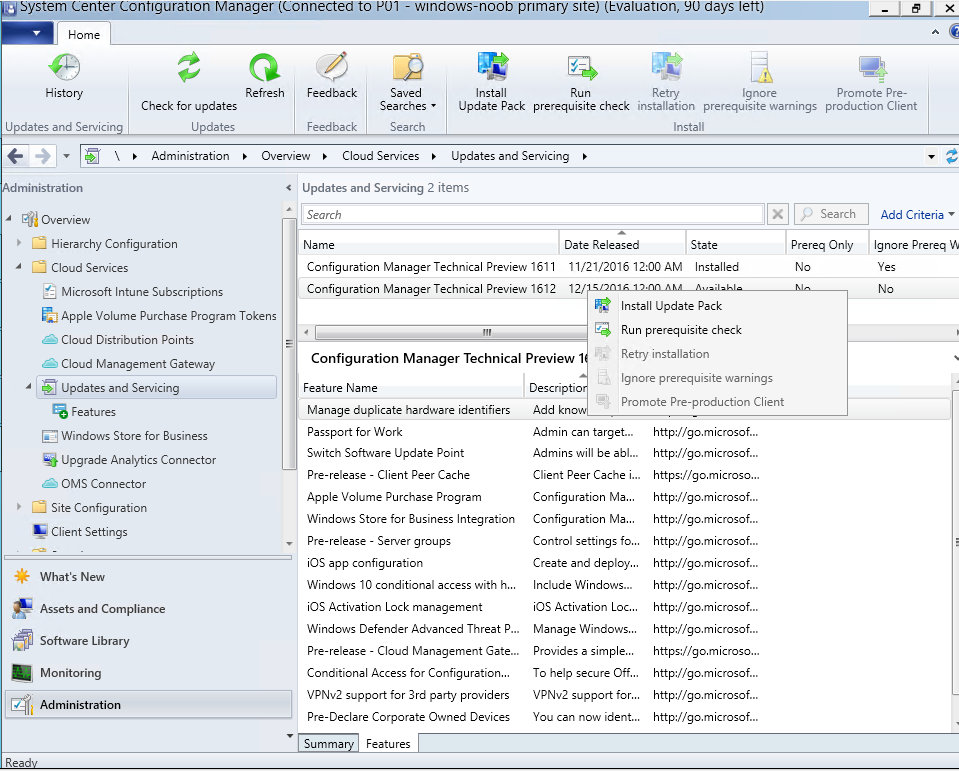The height and width of the screenshot is (771, 959).
Task: Collapse the Cloud Services tree node
Action: 18,267
